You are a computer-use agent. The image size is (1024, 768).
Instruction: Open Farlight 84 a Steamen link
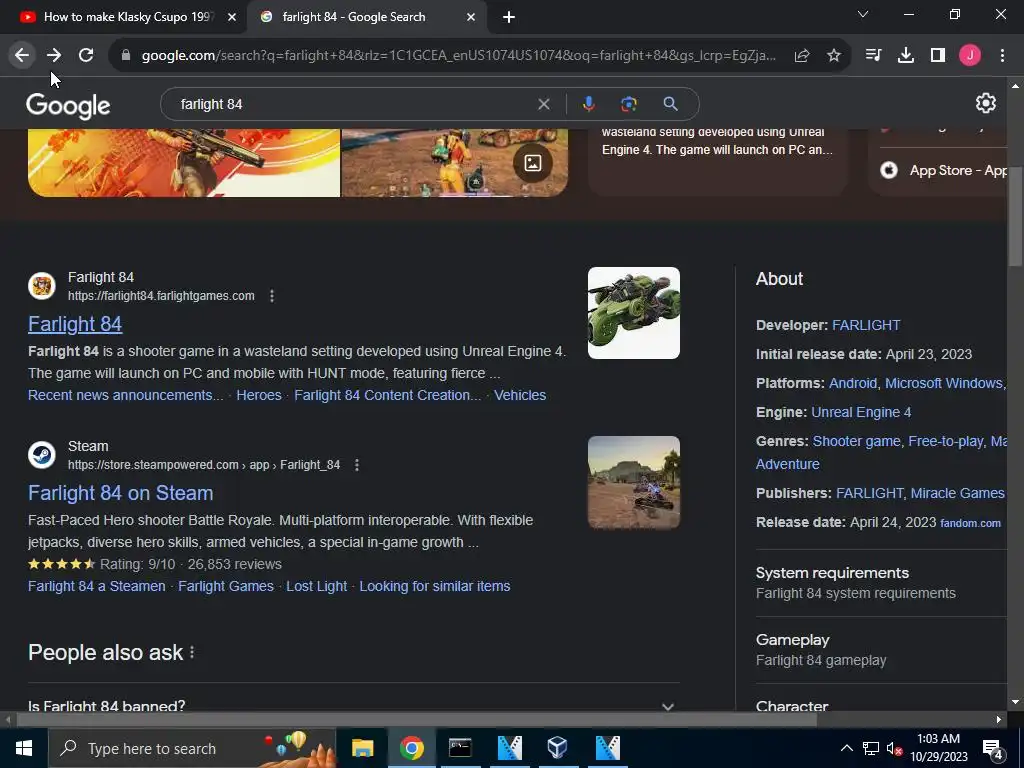97,586
